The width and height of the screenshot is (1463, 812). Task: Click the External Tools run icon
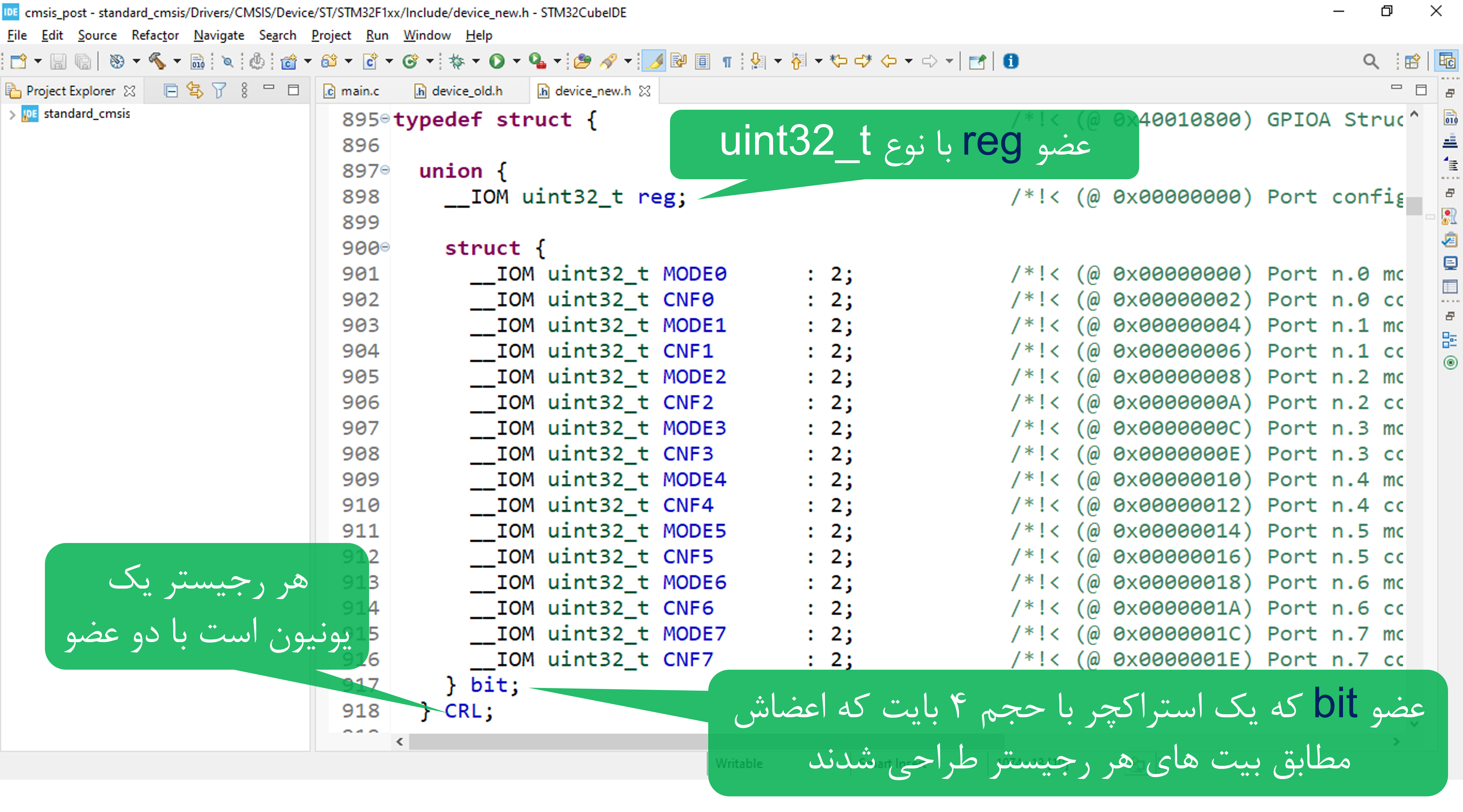point(537,61)
